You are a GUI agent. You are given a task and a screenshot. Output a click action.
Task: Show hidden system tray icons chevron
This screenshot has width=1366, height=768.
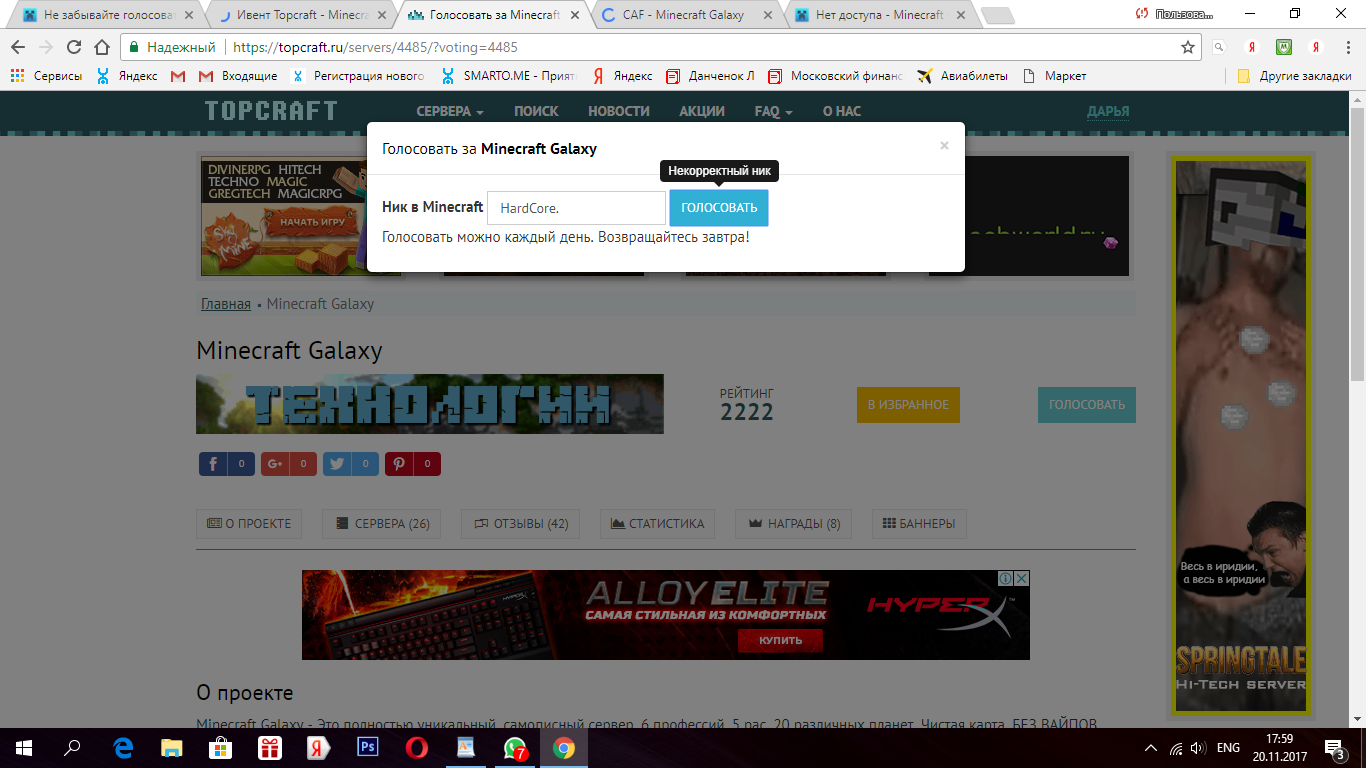(x=1152, y=748)
